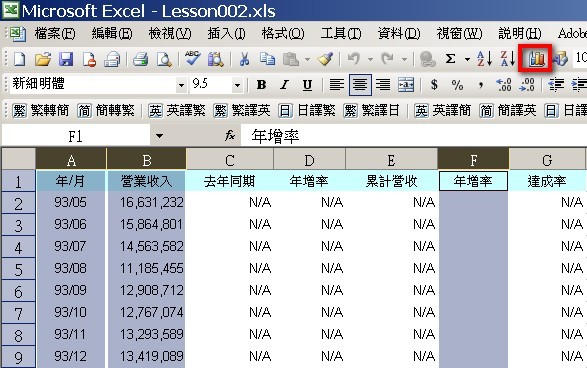Apply comma style formatting
Image resolution: width=587 pixels, height=368 pixels.
coord(480,85)
